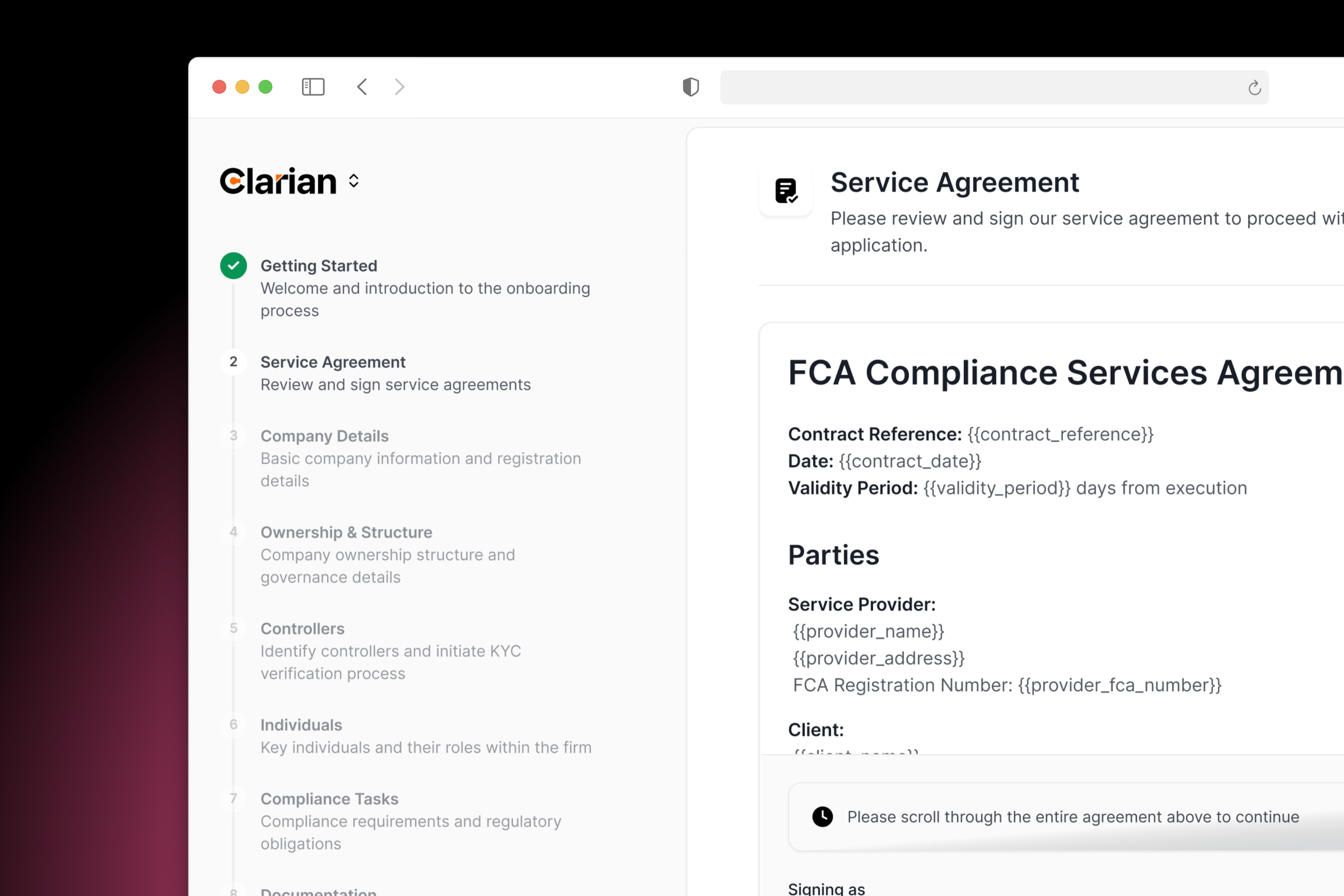Click the signed document icon by Service Agreement
This screenshot has width=1344, height=896.
786,191
